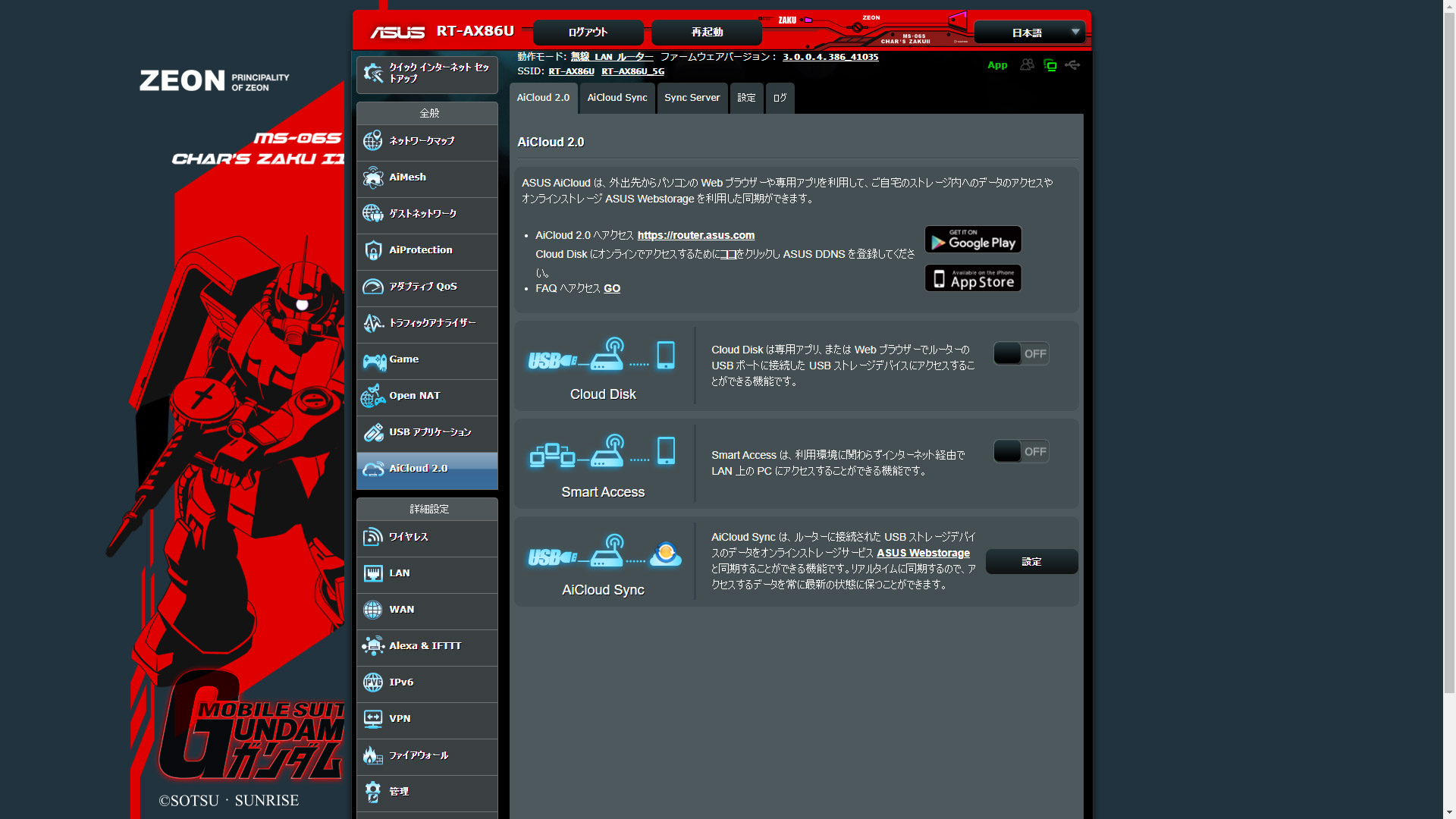This screenshot has width=1456, height=819.
Task: Follow the https://router.asus.com link
Action: point(695,235)
